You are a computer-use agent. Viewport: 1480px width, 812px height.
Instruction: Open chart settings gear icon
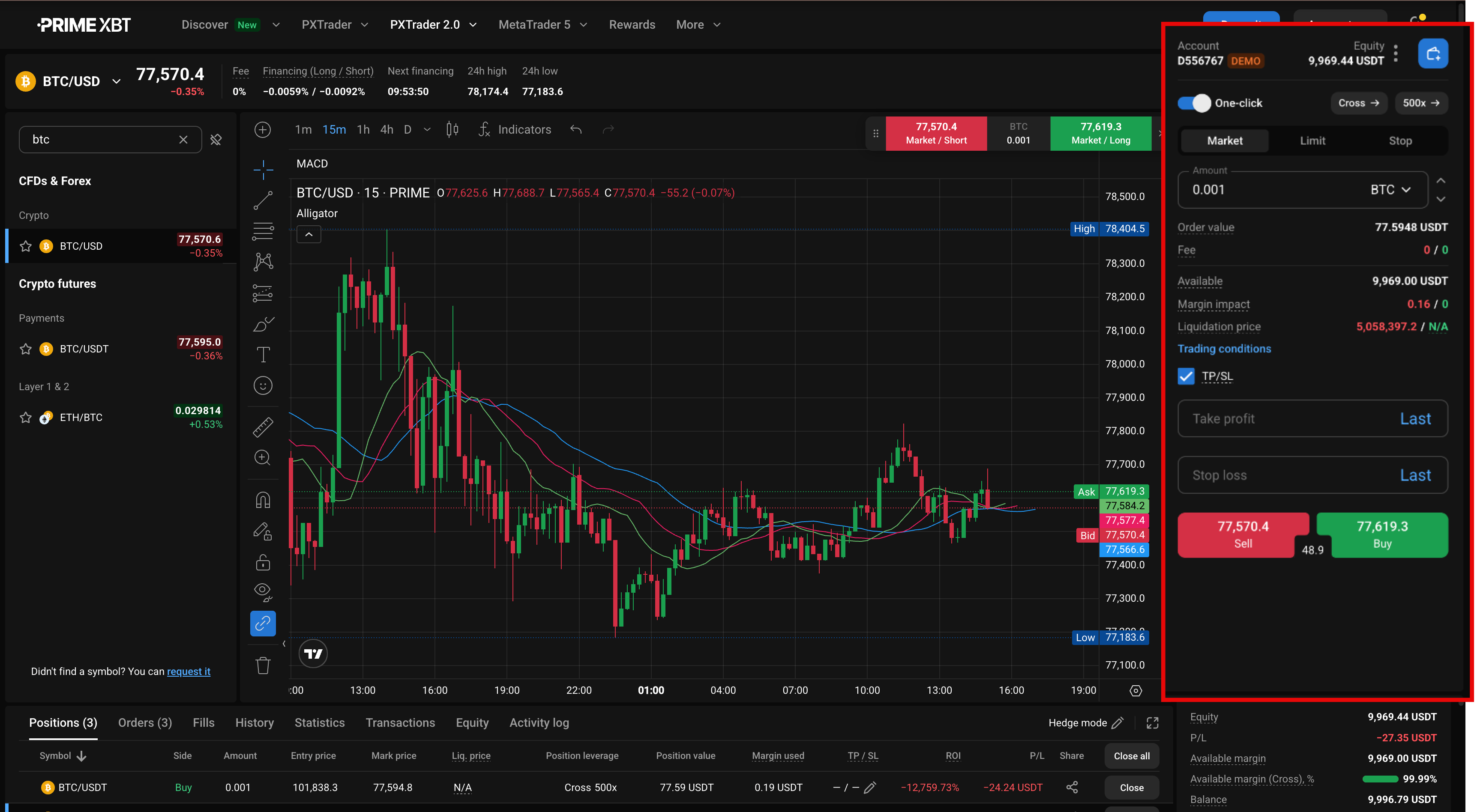(x=1135, y=691)
